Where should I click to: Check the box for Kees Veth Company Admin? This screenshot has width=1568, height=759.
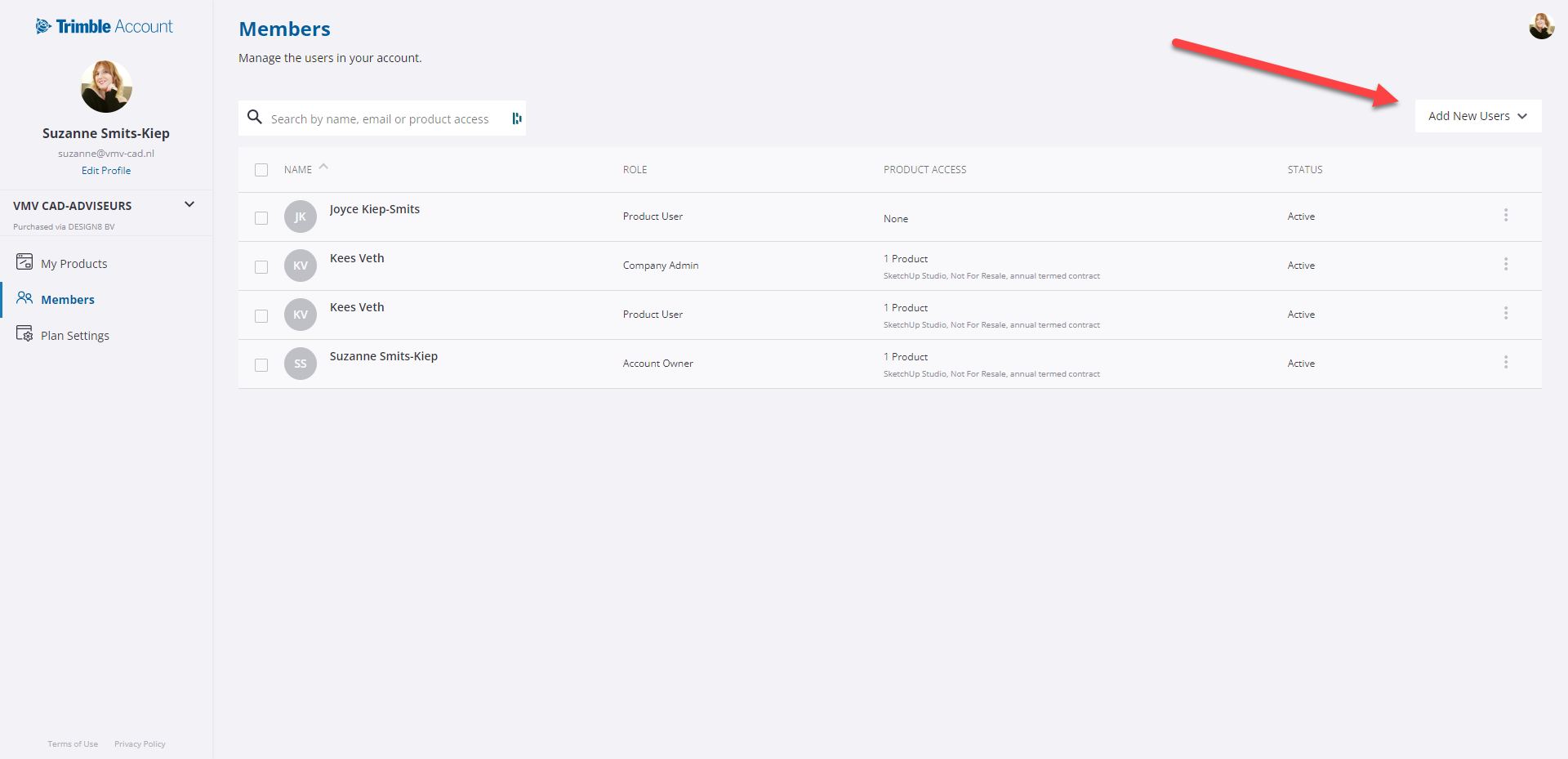(x=261, y=267)
